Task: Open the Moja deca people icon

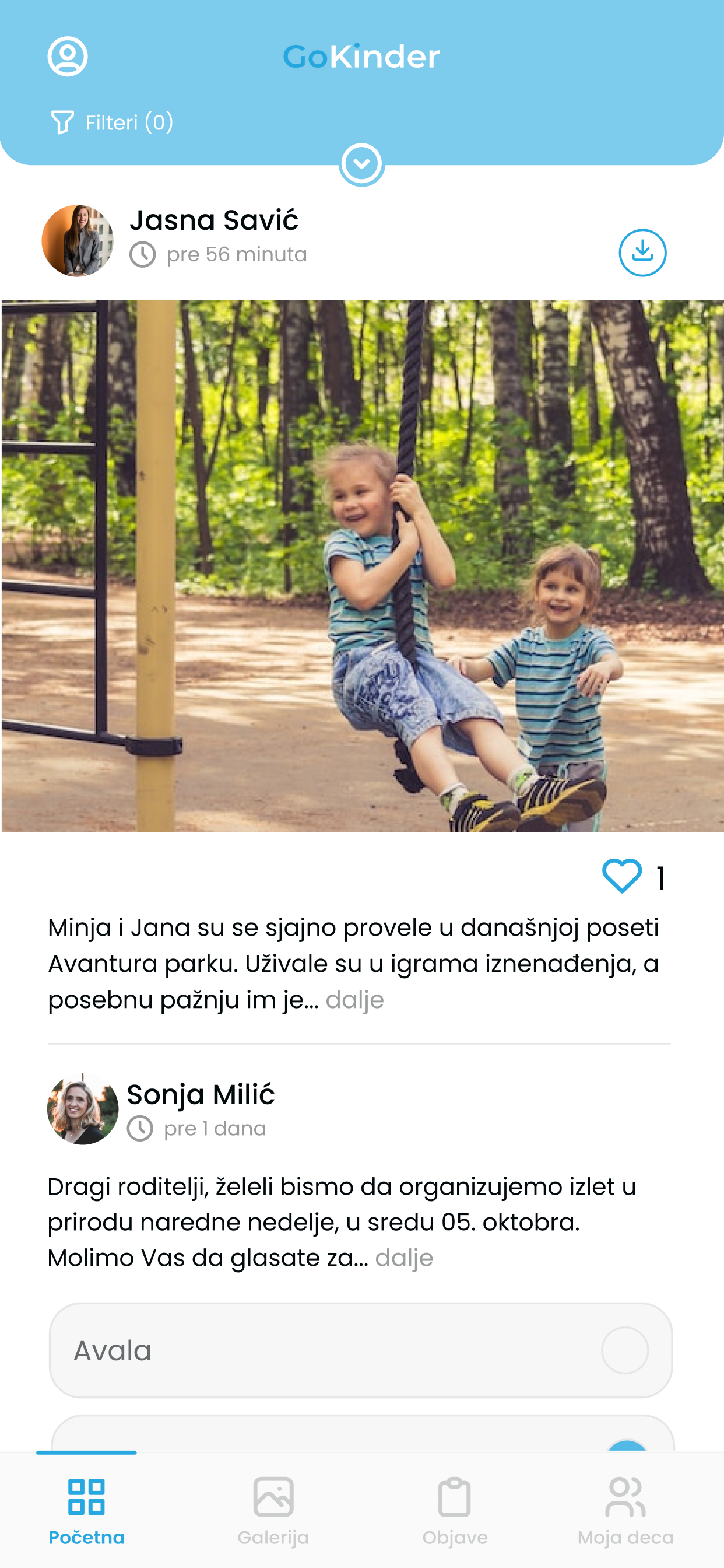Action: tap(625, 1497)
